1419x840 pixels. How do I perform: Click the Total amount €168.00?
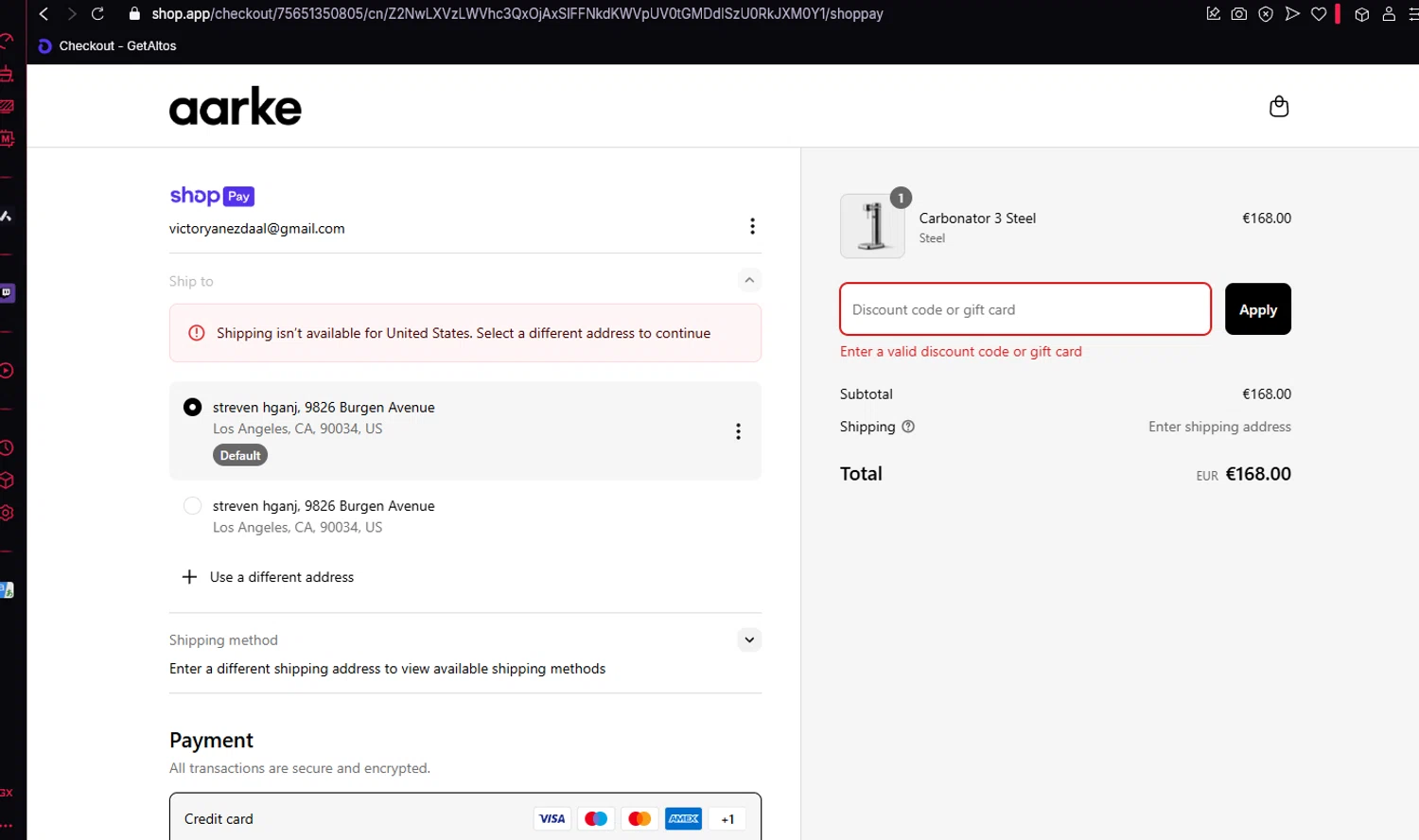click(1258, 474)
